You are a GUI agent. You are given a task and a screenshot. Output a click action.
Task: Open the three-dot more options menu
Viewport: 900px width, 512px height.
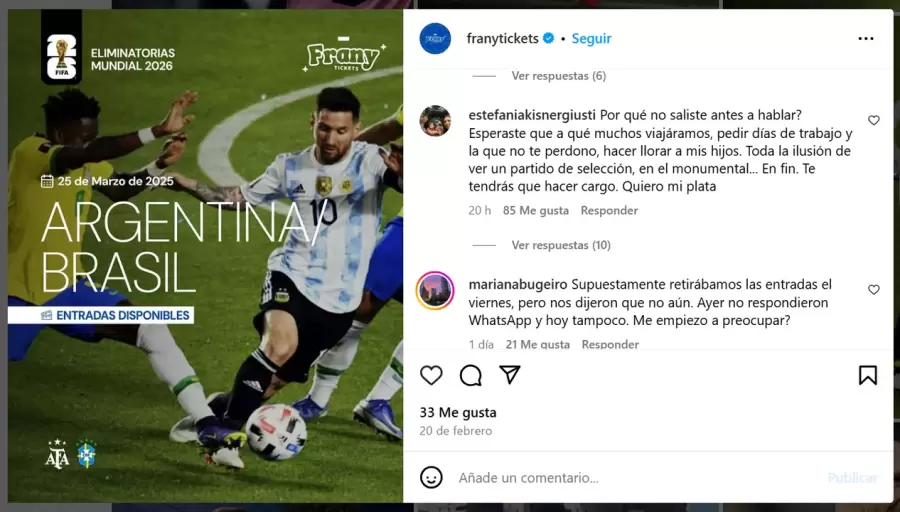click(x=866, y=38)
